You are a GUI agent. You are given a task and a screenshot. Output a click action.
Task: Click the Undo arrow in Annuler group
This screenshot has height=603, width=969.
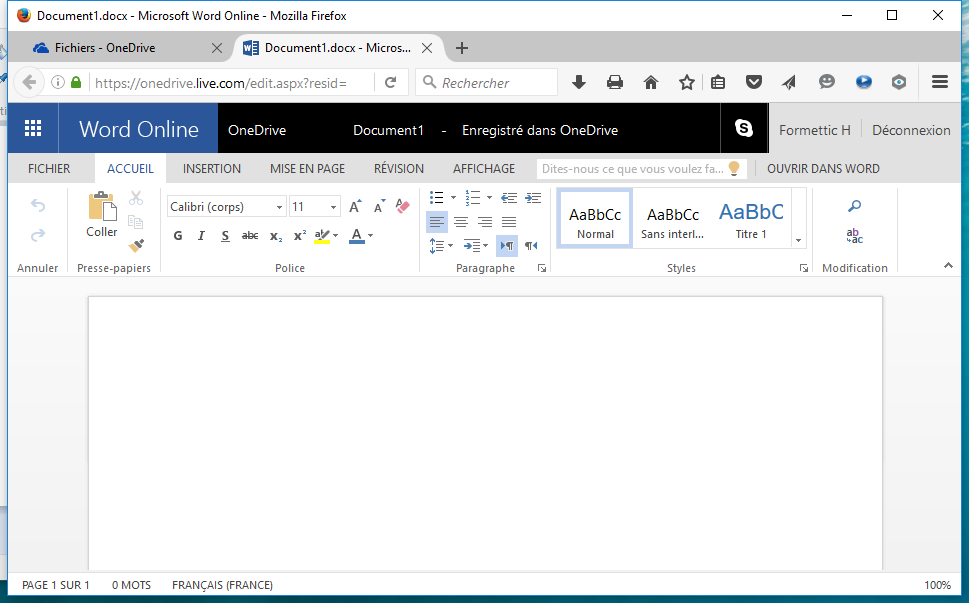tap(38, 205)
